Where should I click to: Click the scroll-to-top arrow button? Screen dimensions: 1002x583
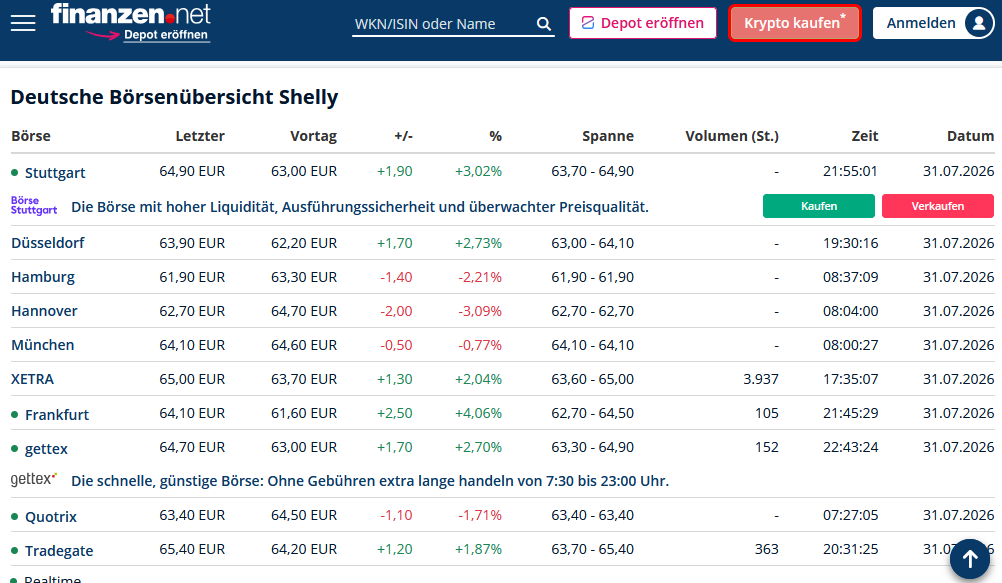[x=969, y=559]
